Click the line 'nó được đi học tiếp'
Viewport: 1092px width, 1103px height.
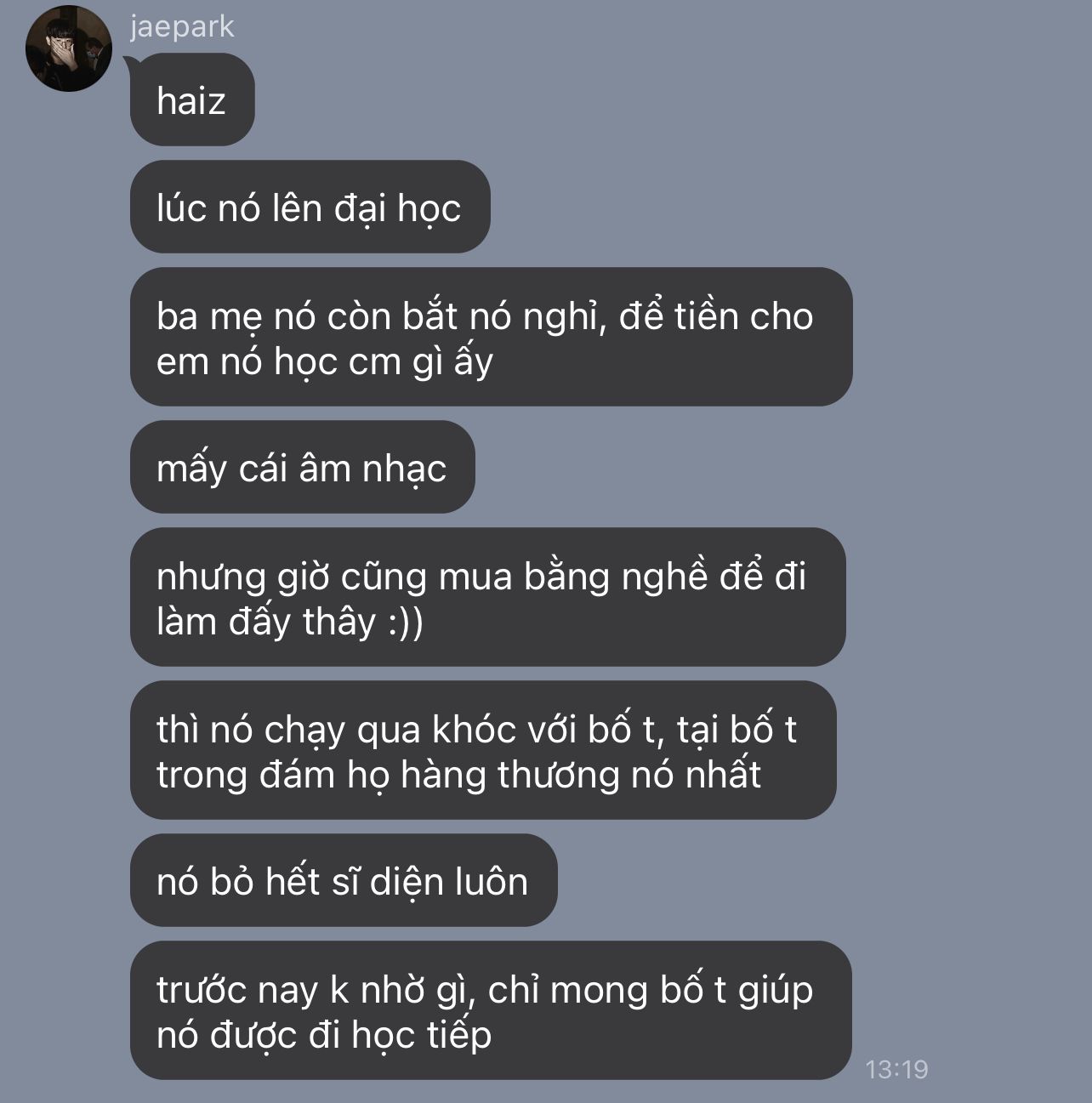coord(324,1035)
